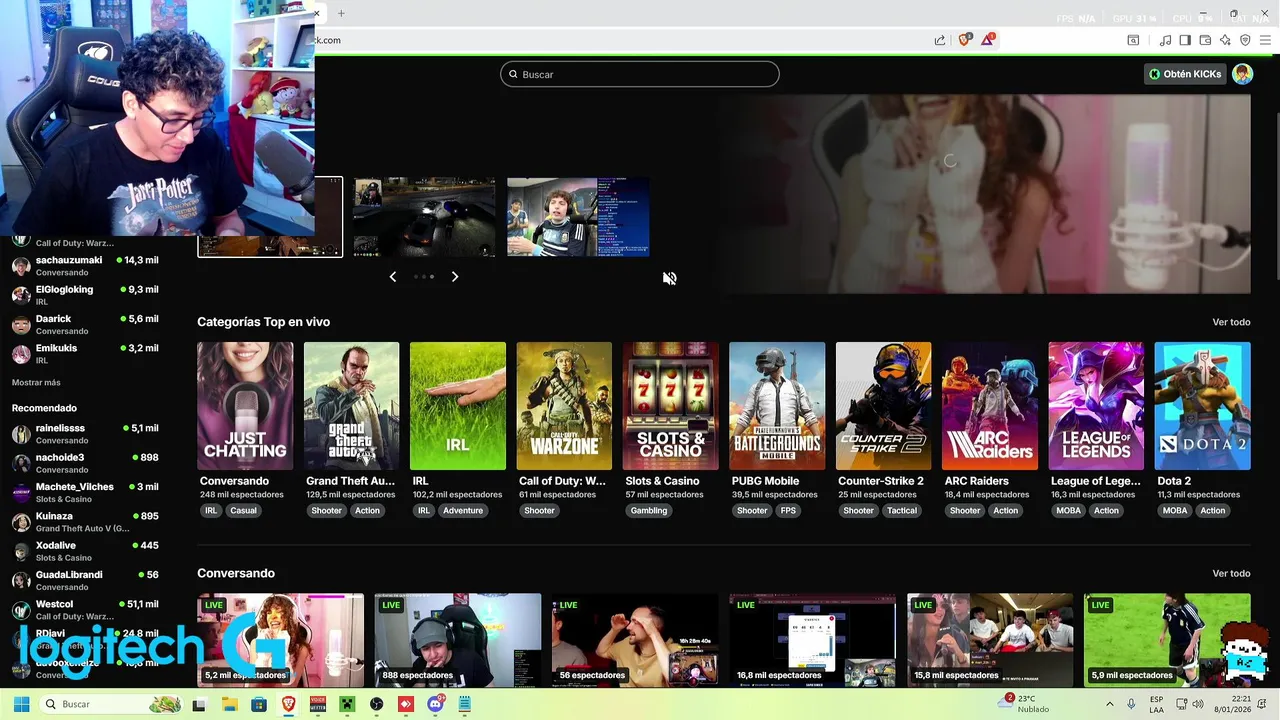Click the FPS tag under PUBG Mobile
1280x720 pixels.
click(788, 511)
